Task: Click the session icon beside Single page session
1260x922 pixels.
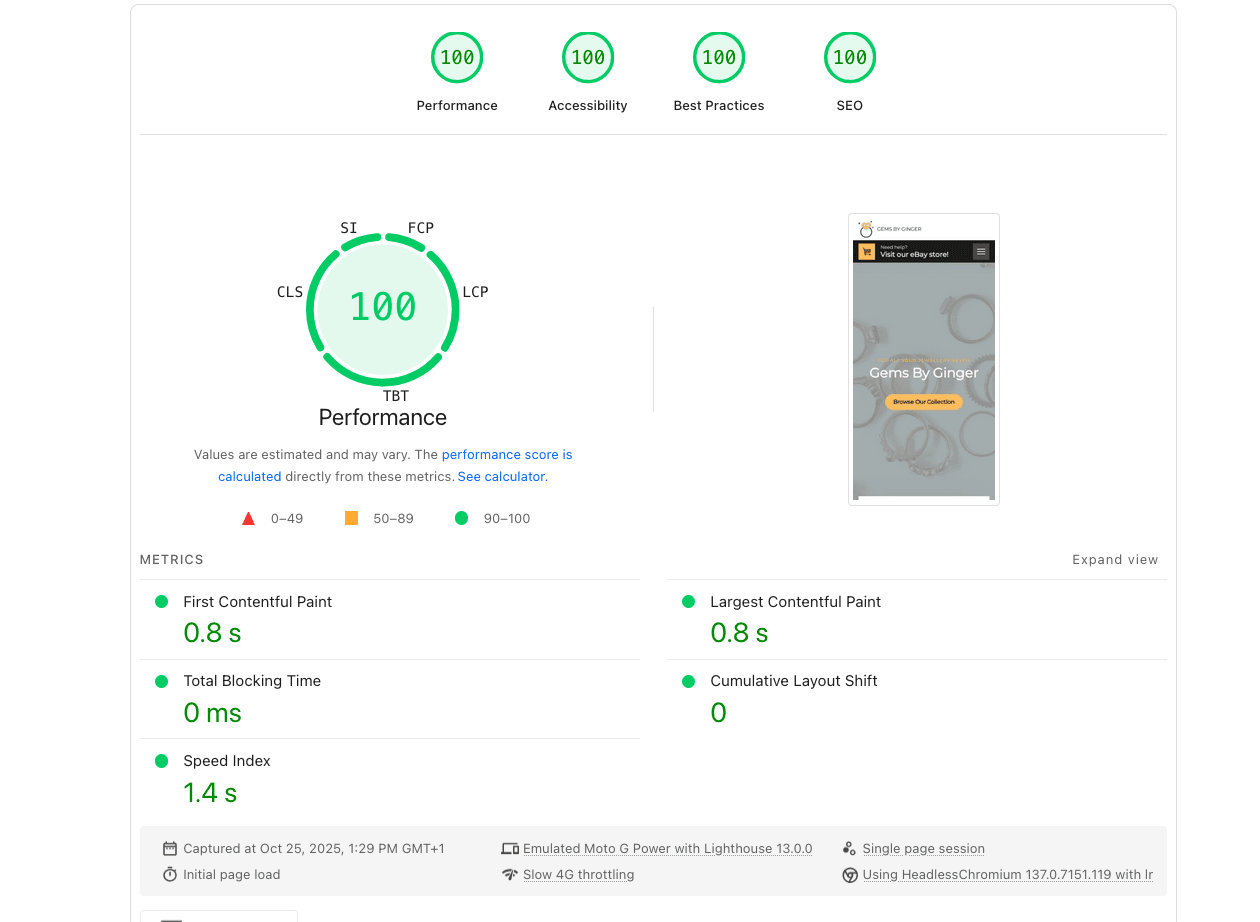Action: tap(850, 848)
